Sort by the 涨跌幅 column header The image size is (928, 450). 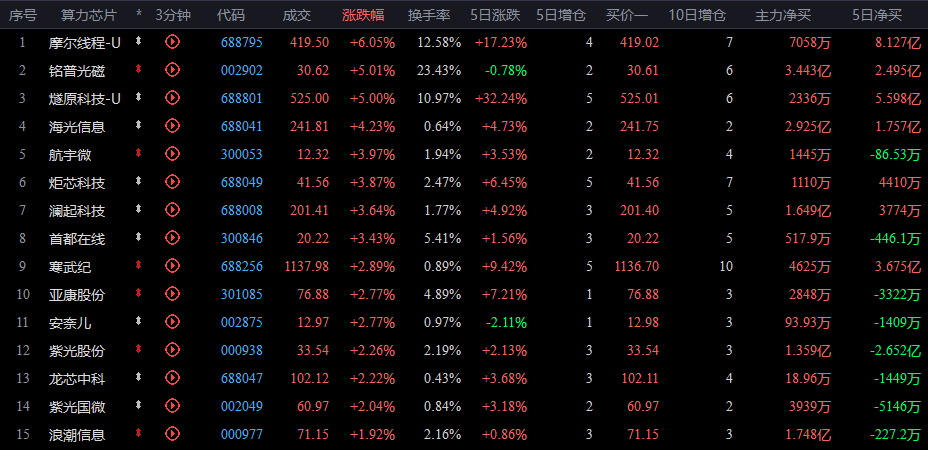(x=363, y=15)
